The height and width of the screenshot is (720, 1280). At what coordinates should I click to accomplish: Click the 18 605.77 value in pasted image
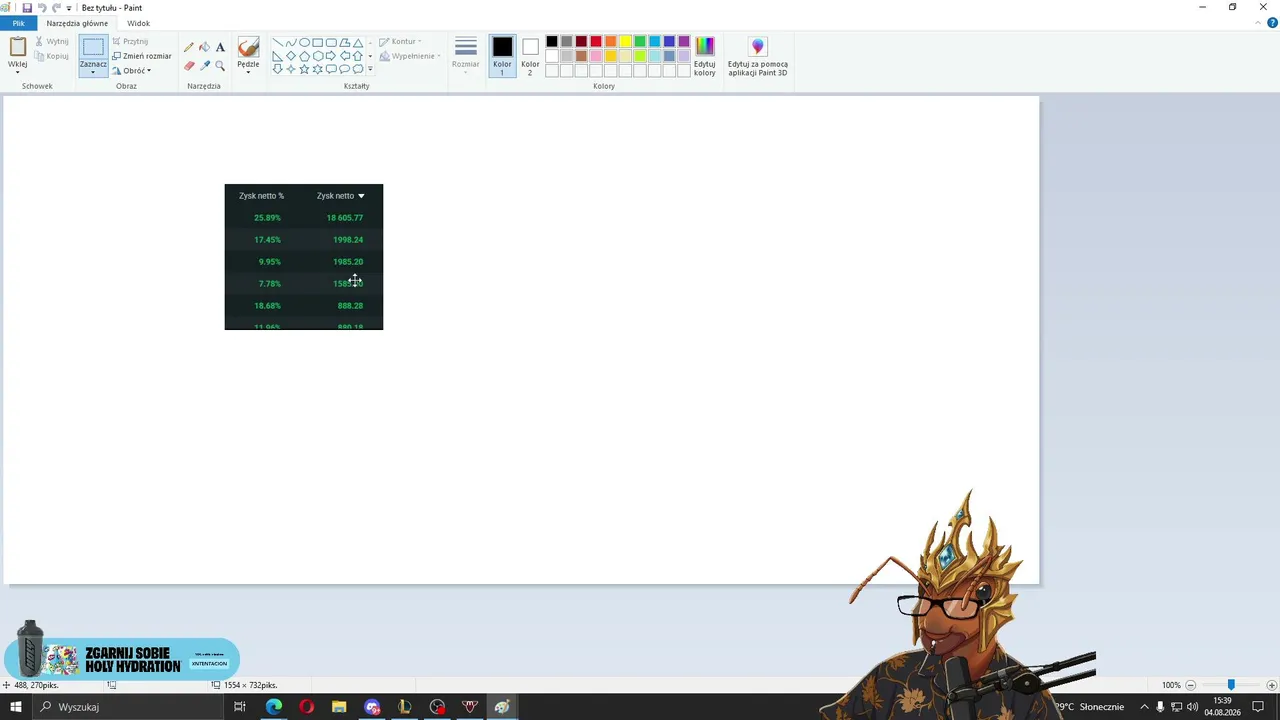[345, 218]
